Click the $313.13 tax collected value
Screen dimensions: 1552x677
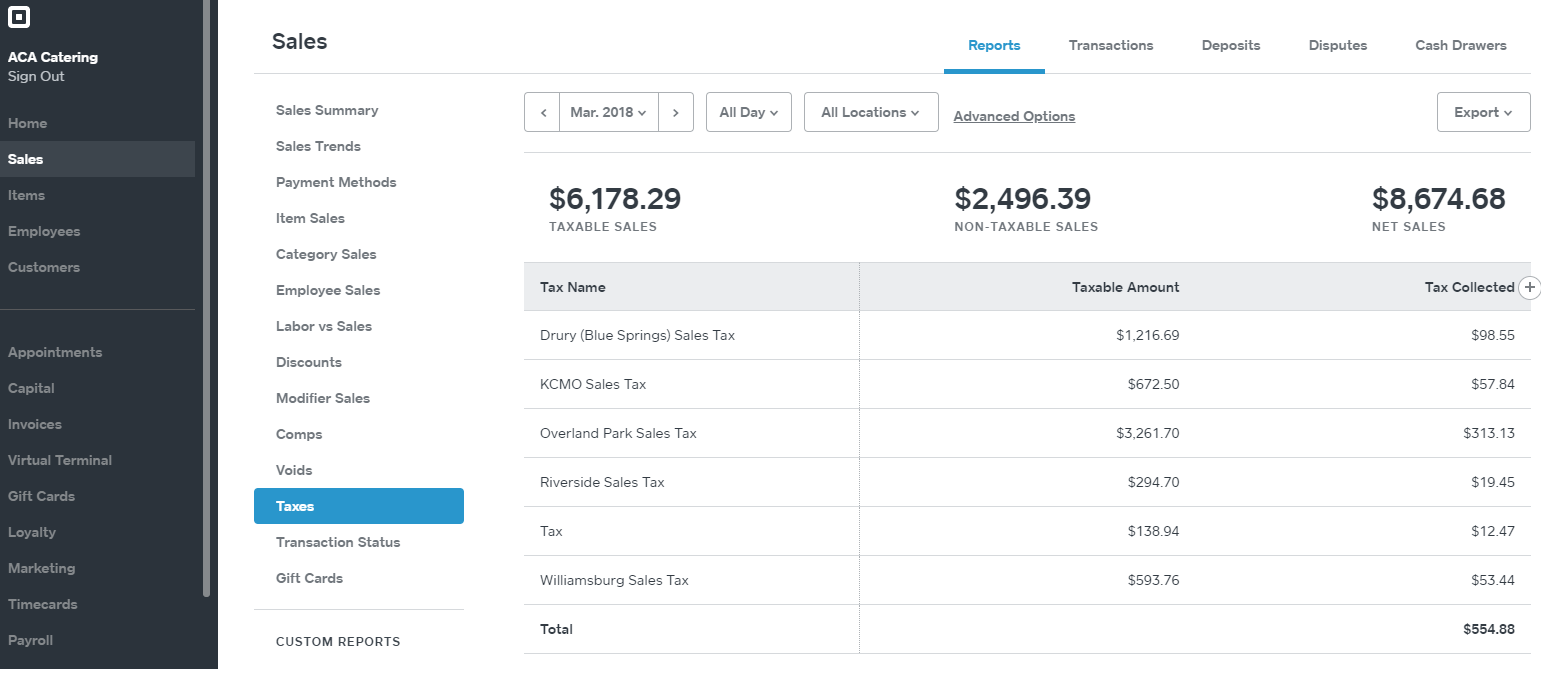coord(1489,433)
